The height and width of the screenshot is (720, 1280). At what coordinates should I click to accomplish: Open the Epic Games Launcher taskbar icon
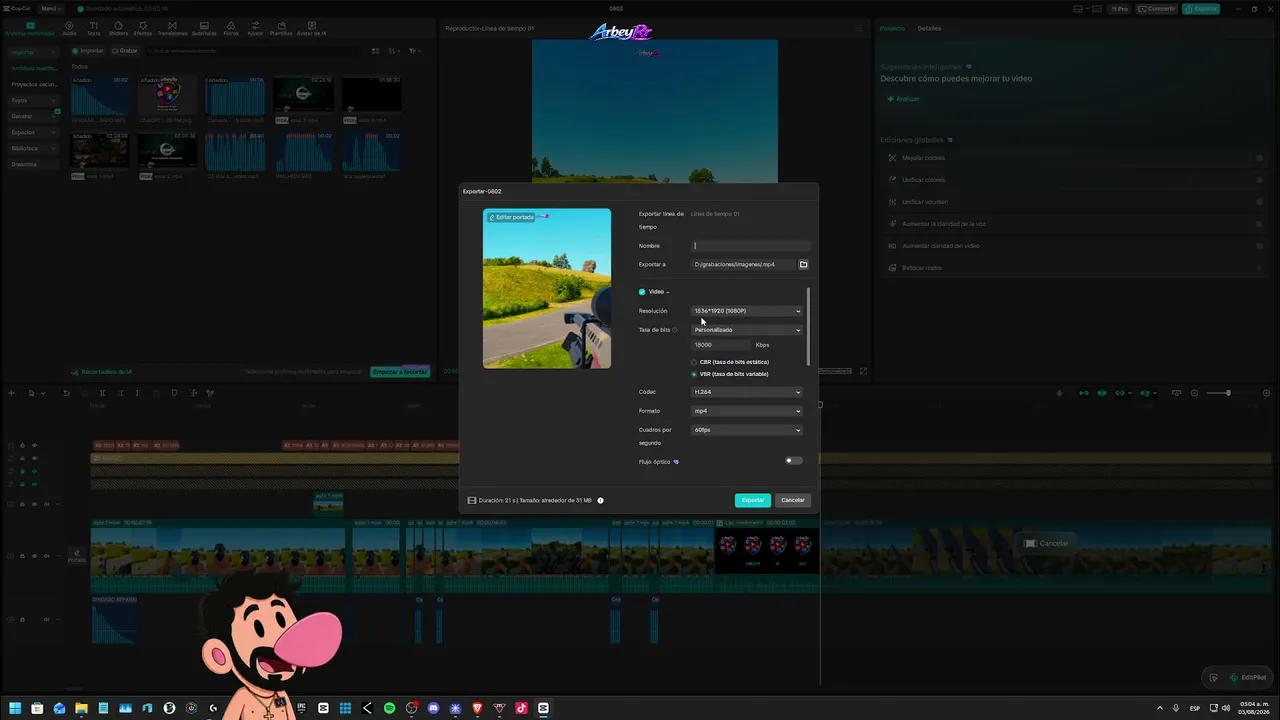click(x=301, y=708)
